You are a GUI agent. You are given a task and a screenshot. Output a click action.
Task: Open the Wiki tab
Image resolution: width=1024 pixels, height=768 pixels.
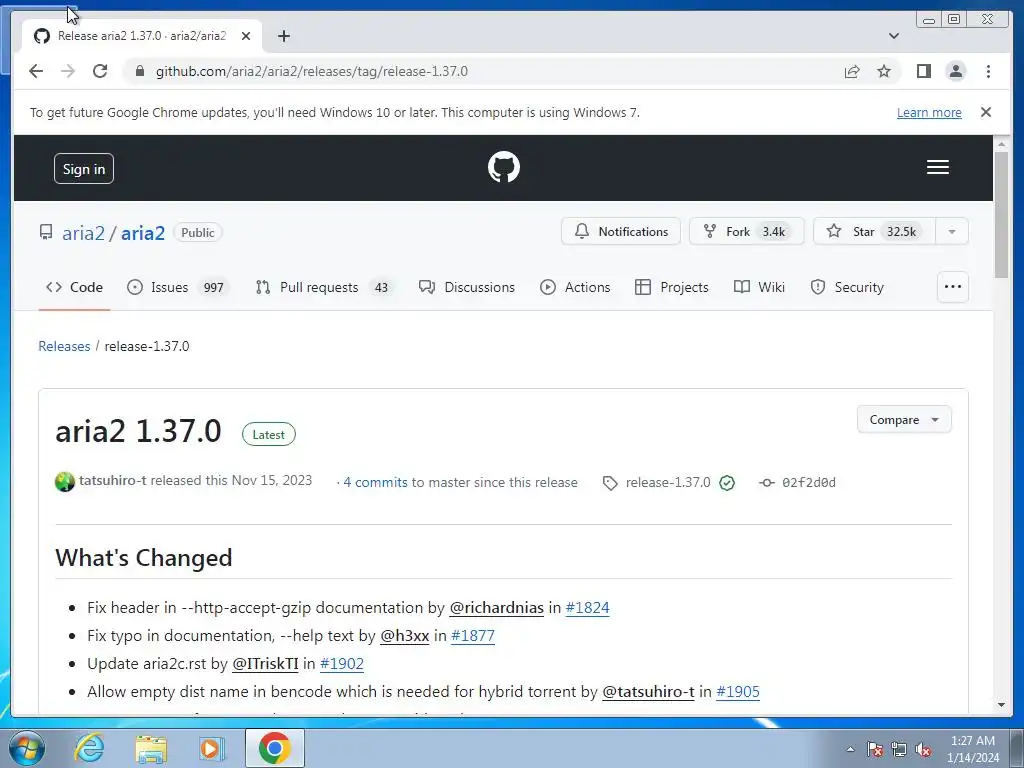coord(760,287)
